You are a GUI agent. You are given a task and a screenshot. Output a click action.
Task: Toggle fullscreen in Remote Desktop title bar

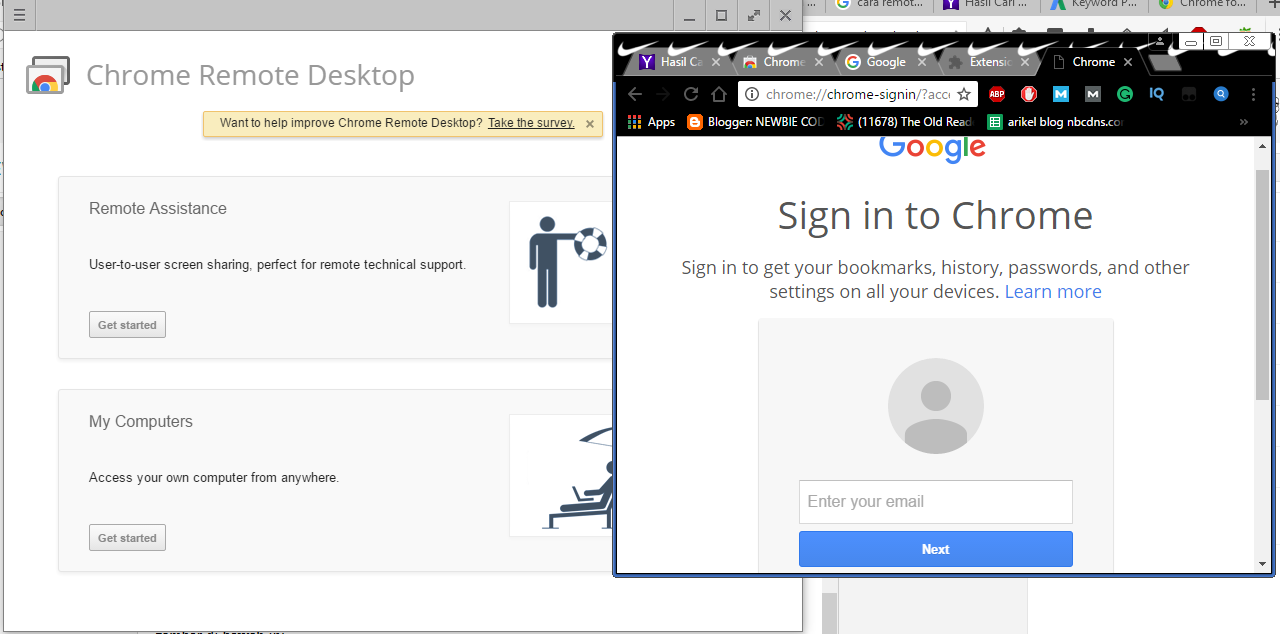click(x=753, y=15)
